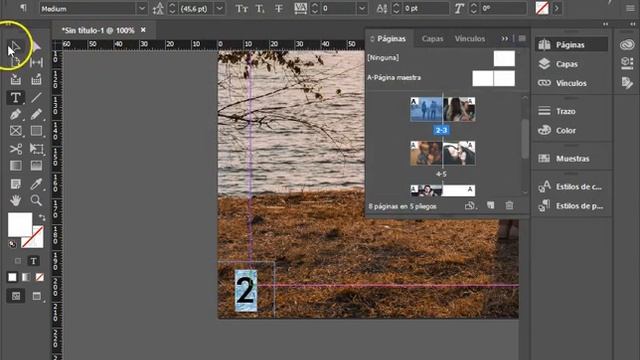The image size is (640, 360).
Task: Select the Direct Selection tool
Action: click(x=36, y=46)
